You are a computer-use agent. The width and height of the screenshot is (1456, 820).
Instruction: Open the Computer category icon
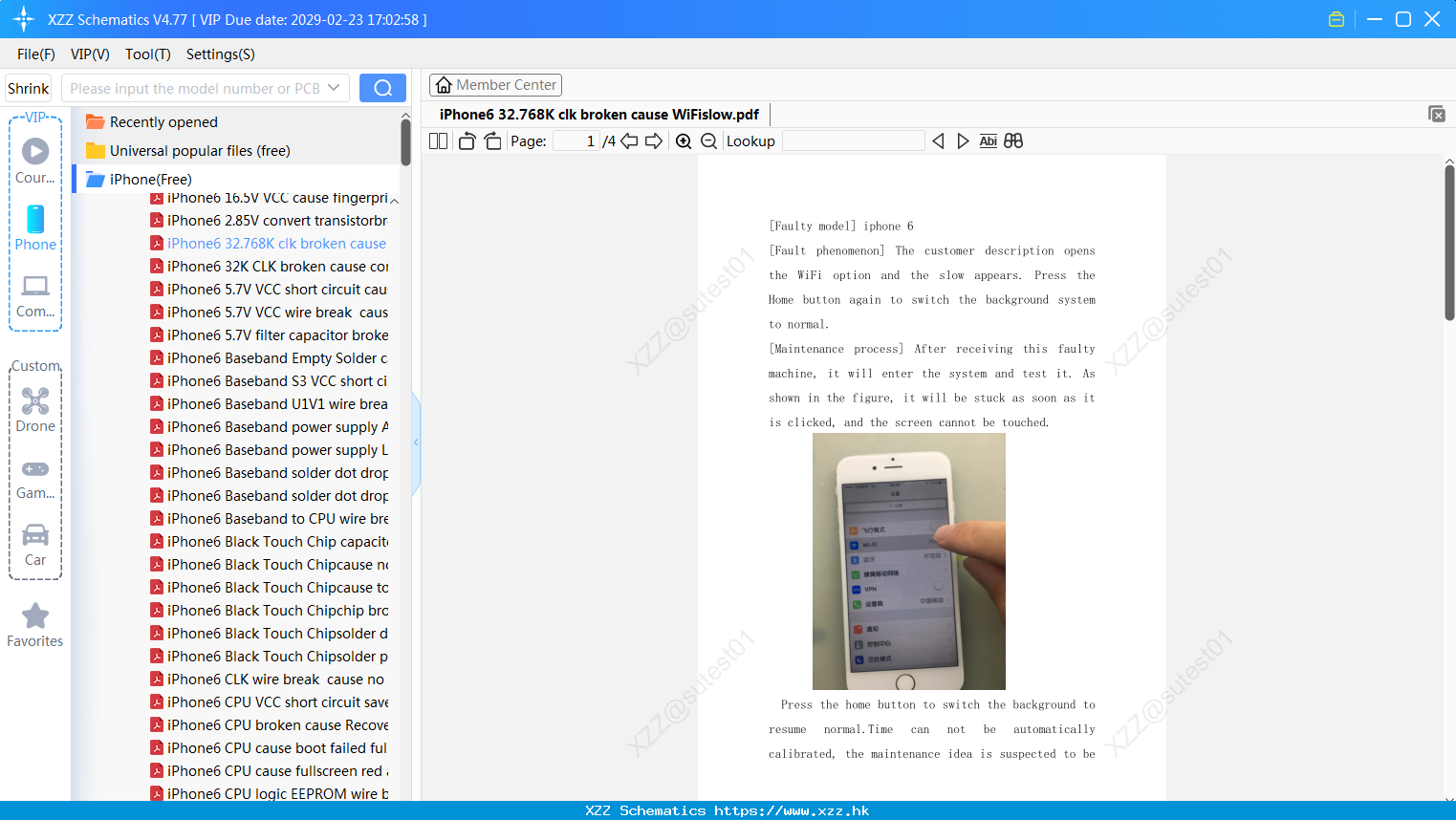pos(35,295)
